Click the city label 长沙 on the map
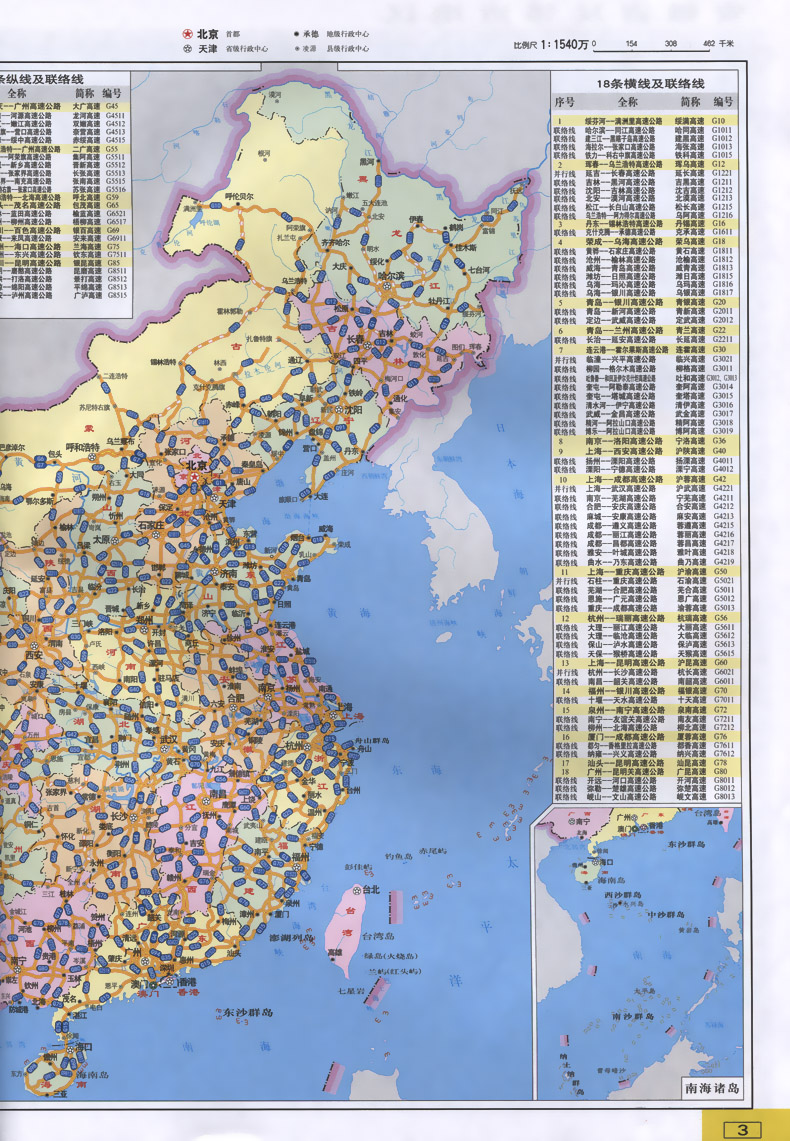 [x=119, y=816]
